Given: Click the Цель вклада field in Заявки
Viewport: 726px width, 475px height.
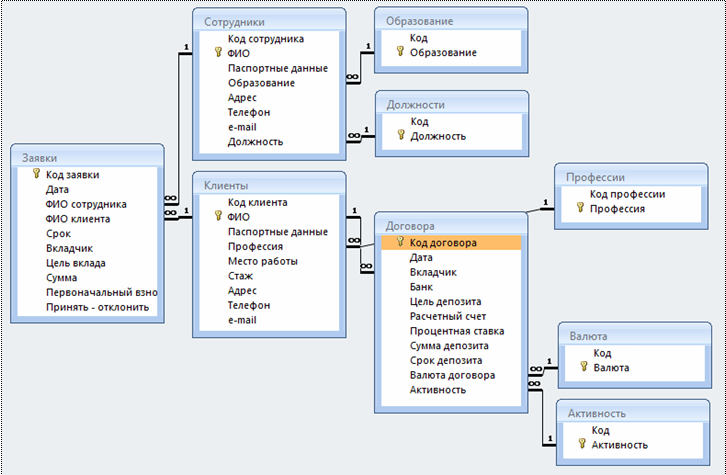Looking at the screenshot, I should pos(75,263).
